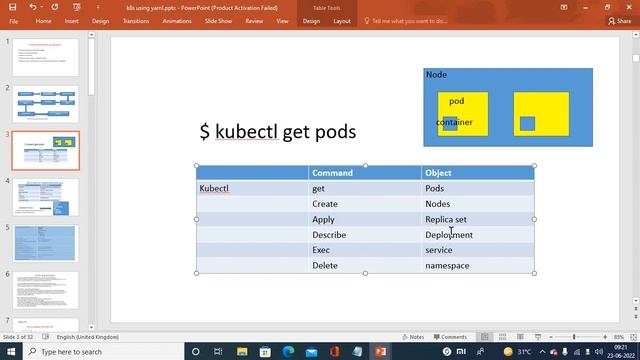
Task: Click slide panel scroll up arrow
Action: click(x=91, y=35)
